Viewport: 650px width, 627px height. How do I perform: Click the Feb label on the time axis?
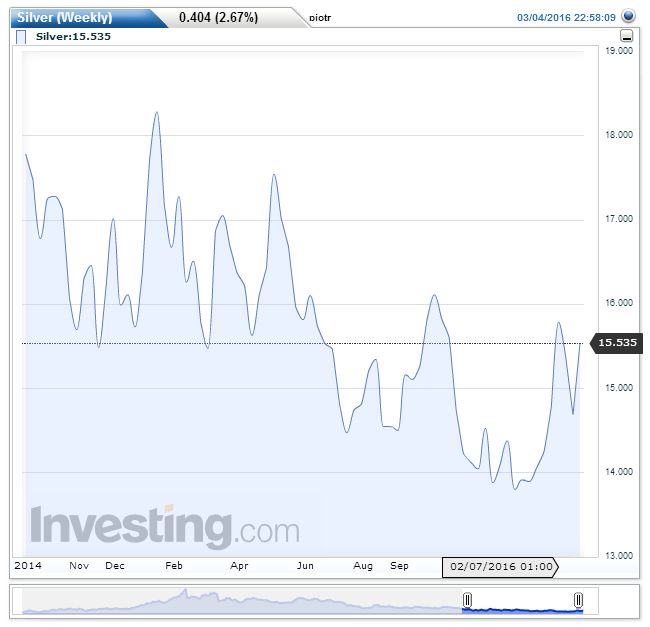pos(174,566)
